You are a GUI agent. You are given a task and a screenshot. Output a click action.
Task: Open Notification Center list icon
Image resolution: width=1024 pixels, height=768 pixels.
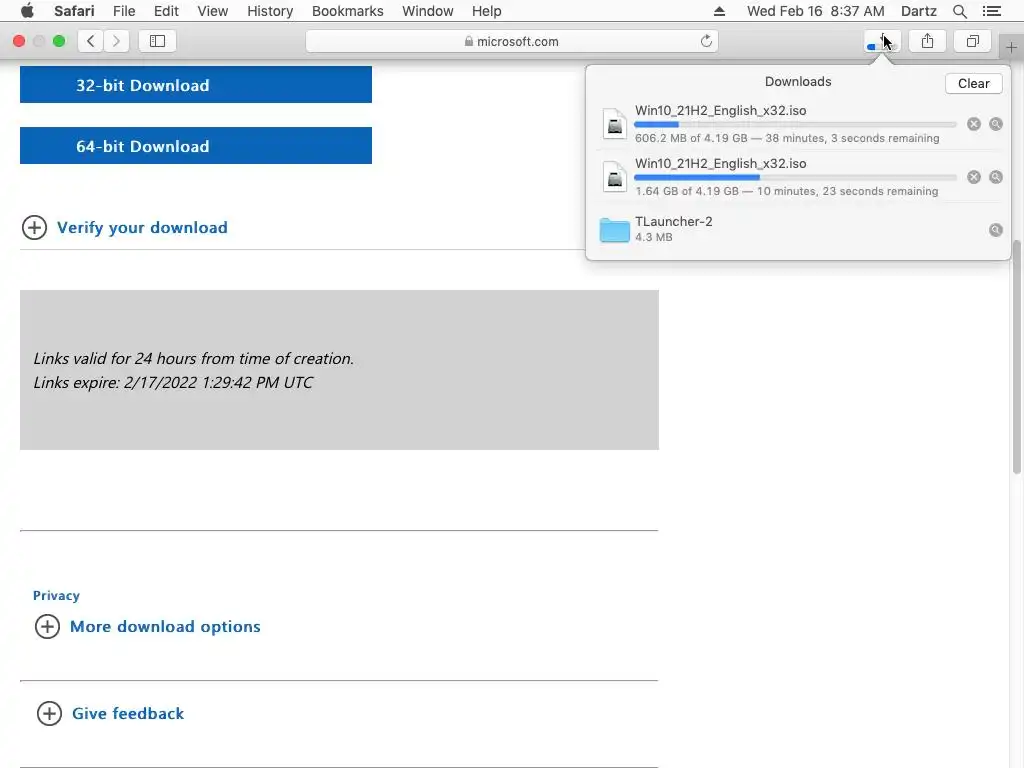(992, 11)
